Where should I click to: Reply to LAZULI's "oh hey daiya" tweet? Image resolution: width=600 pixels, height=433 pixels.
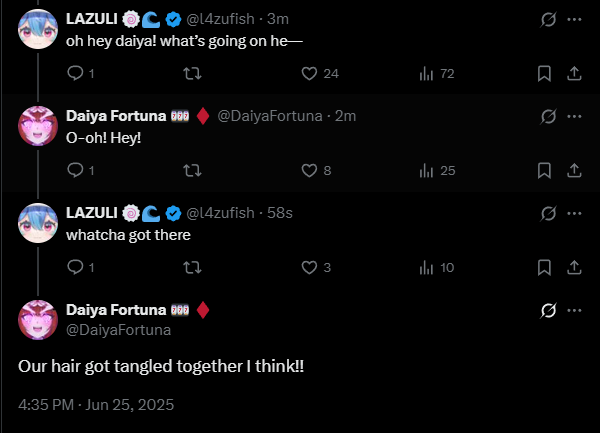75,73
